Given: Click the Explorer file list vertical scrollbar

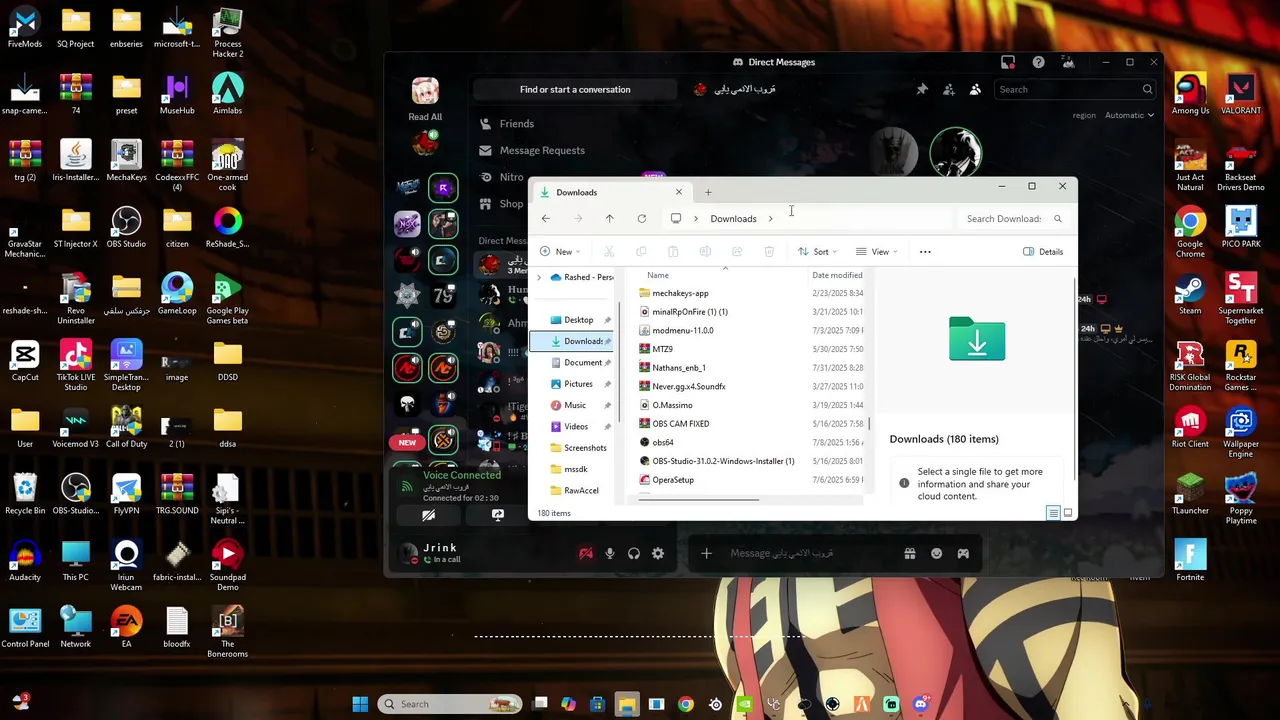Looking at the screenshot, I should [871, 424].
